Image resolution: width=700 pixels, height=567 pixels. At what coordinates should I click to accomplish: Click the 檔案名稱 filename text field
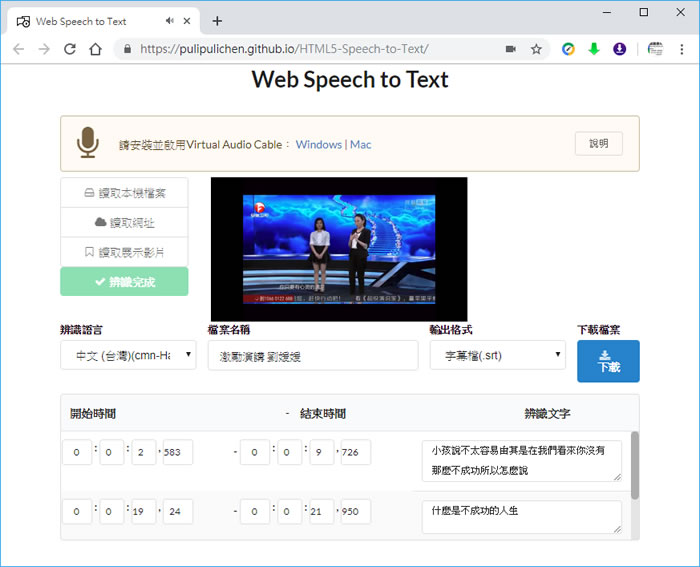[312, 355]
